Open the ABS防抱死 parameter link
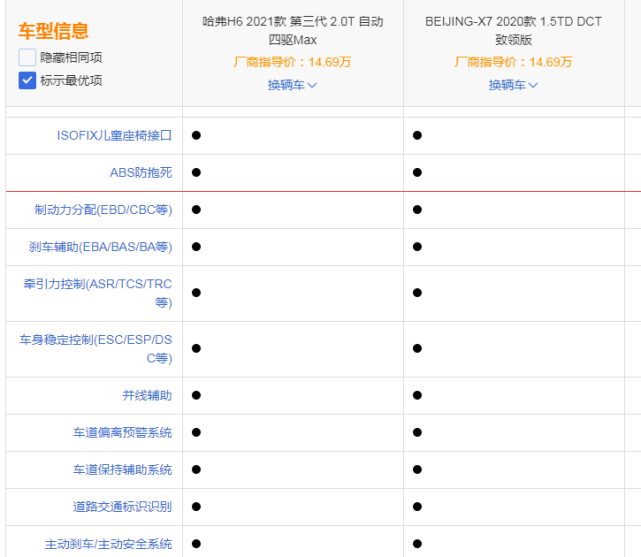This screenshot has height=557, width=641. pyautogui.click(x=141, y=172)
